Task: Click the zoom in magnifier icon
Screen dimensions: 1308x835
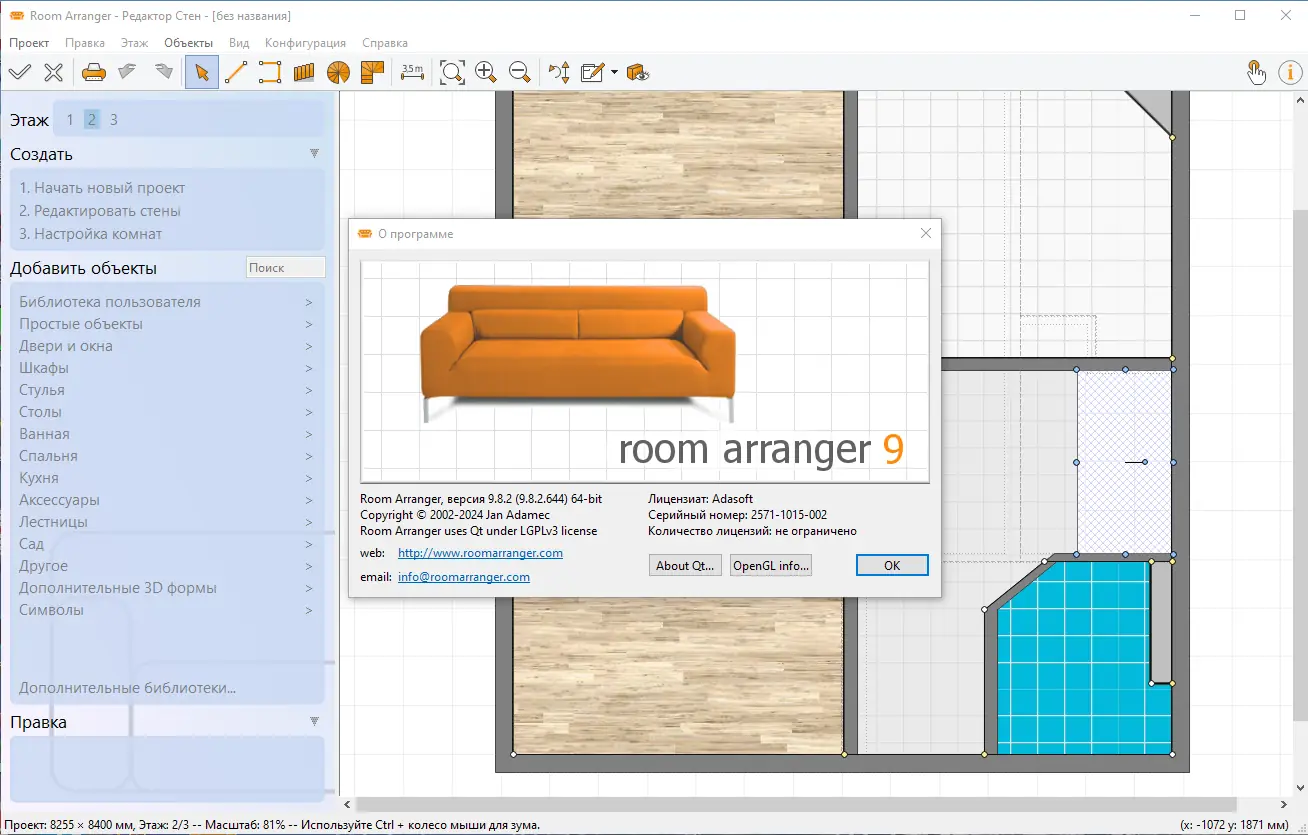Action: click(x=486, y=72)
